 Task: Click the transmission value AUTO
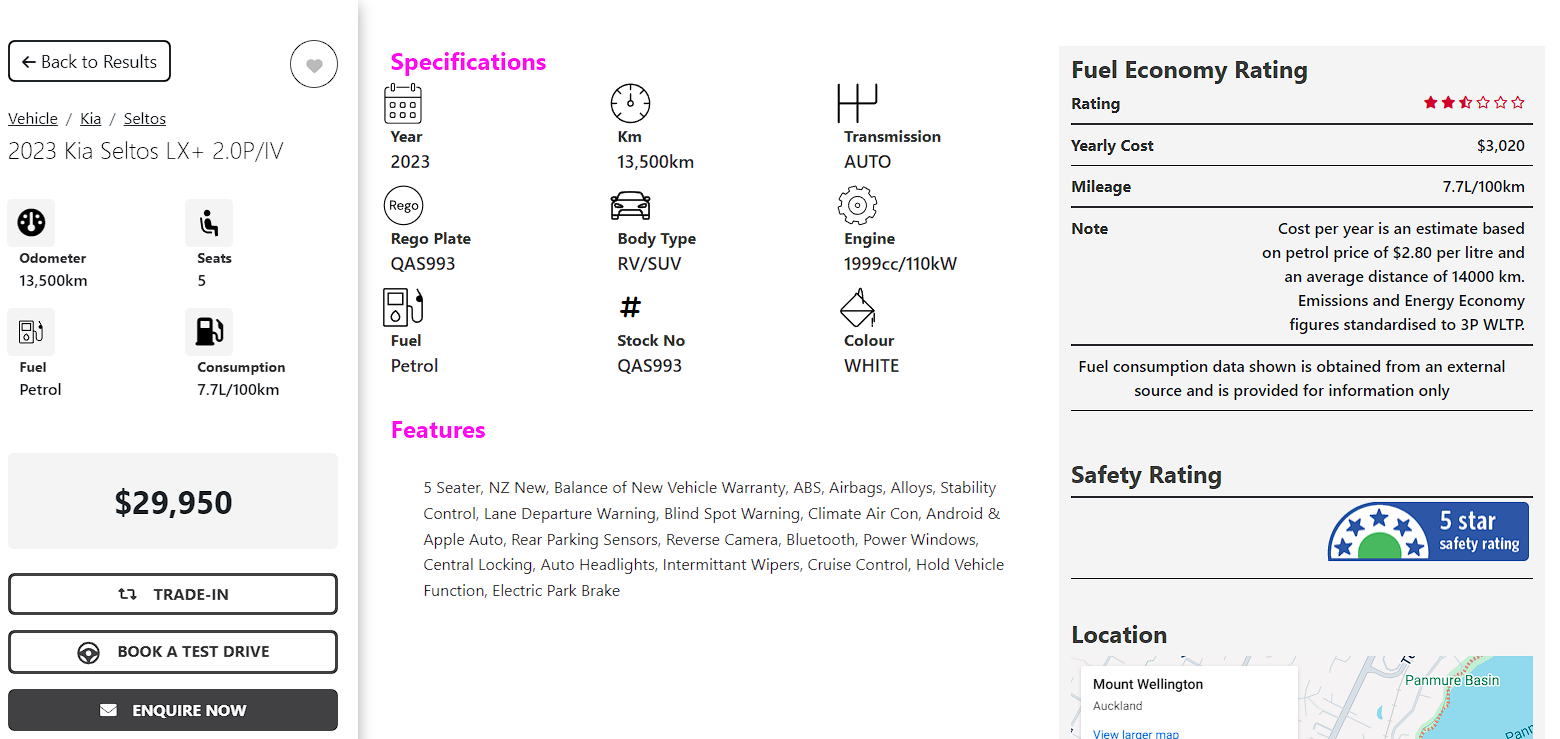tap(867, 162)
